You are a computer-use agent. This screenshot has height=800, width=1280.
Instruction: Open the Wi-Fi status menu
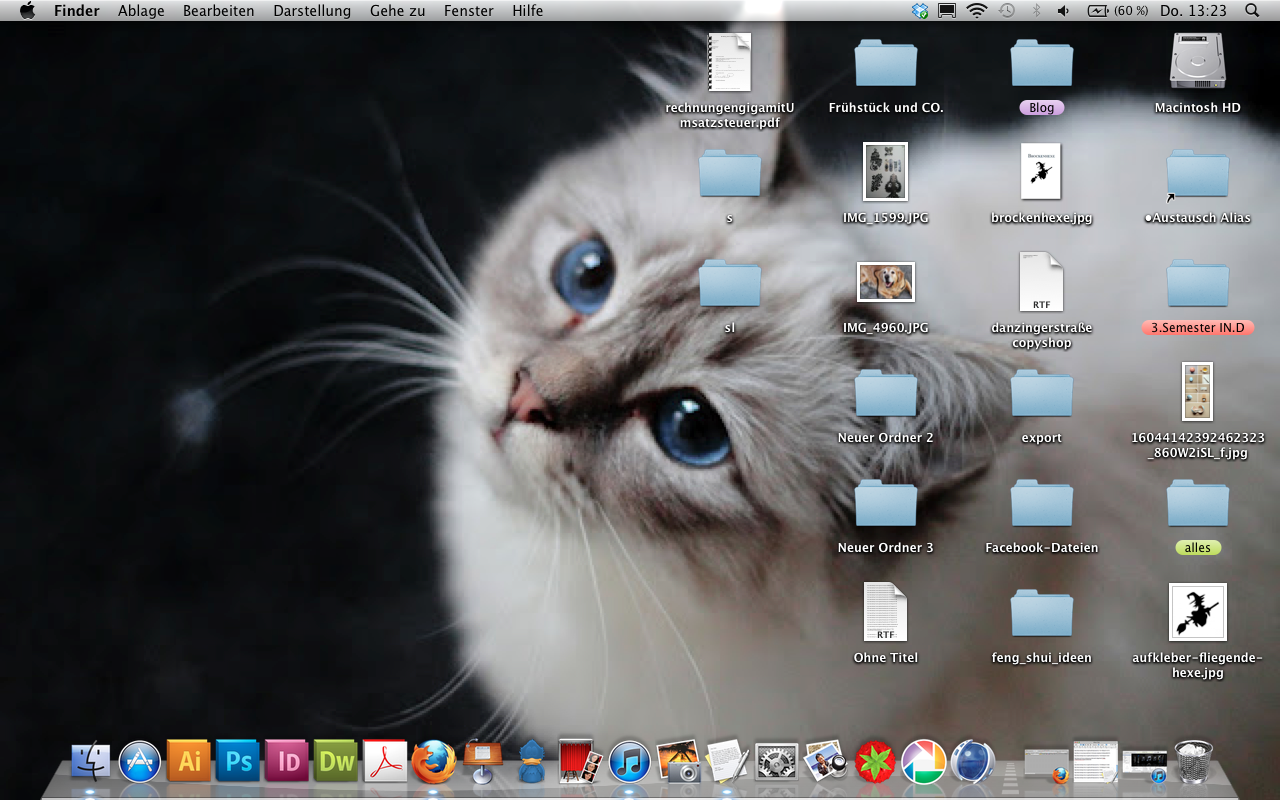pyautogui.click(x=977, y=11)
